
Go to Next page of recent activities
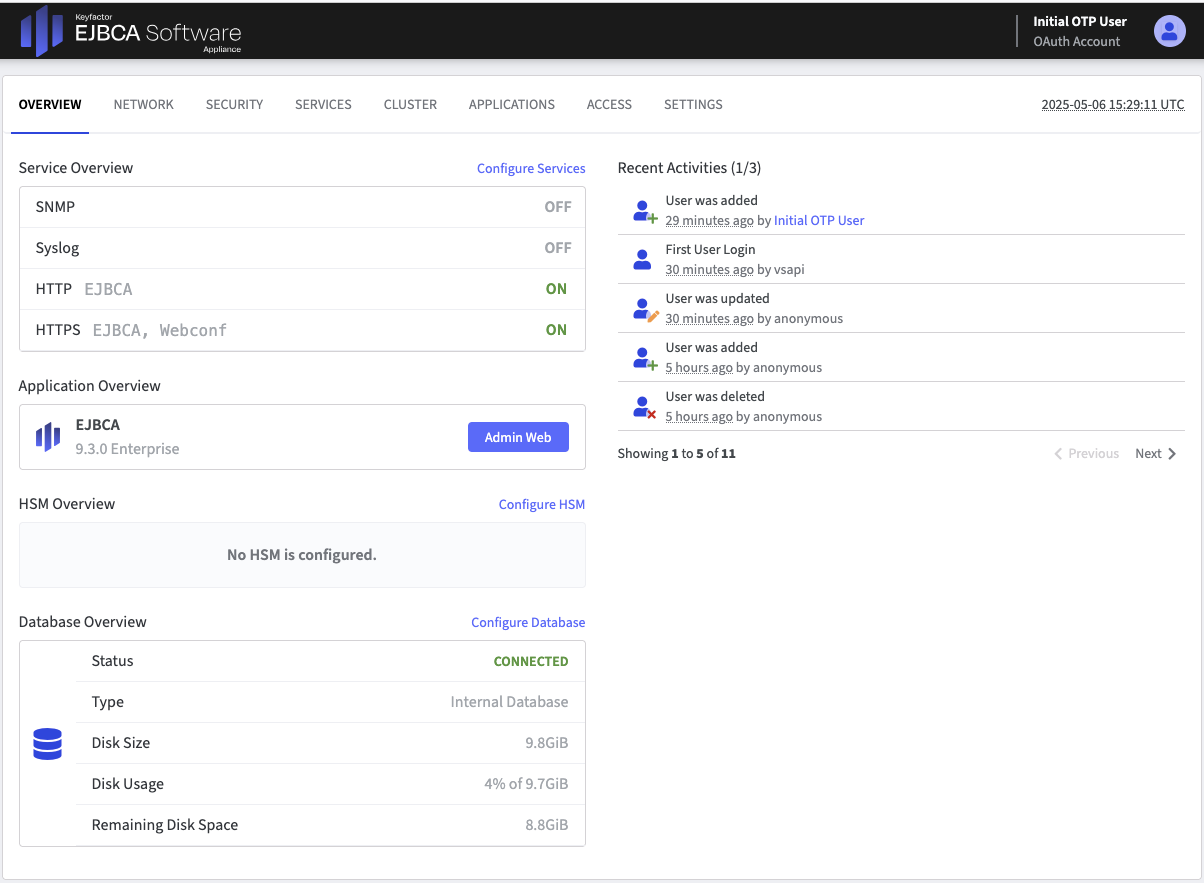[x=1156, y=454]
